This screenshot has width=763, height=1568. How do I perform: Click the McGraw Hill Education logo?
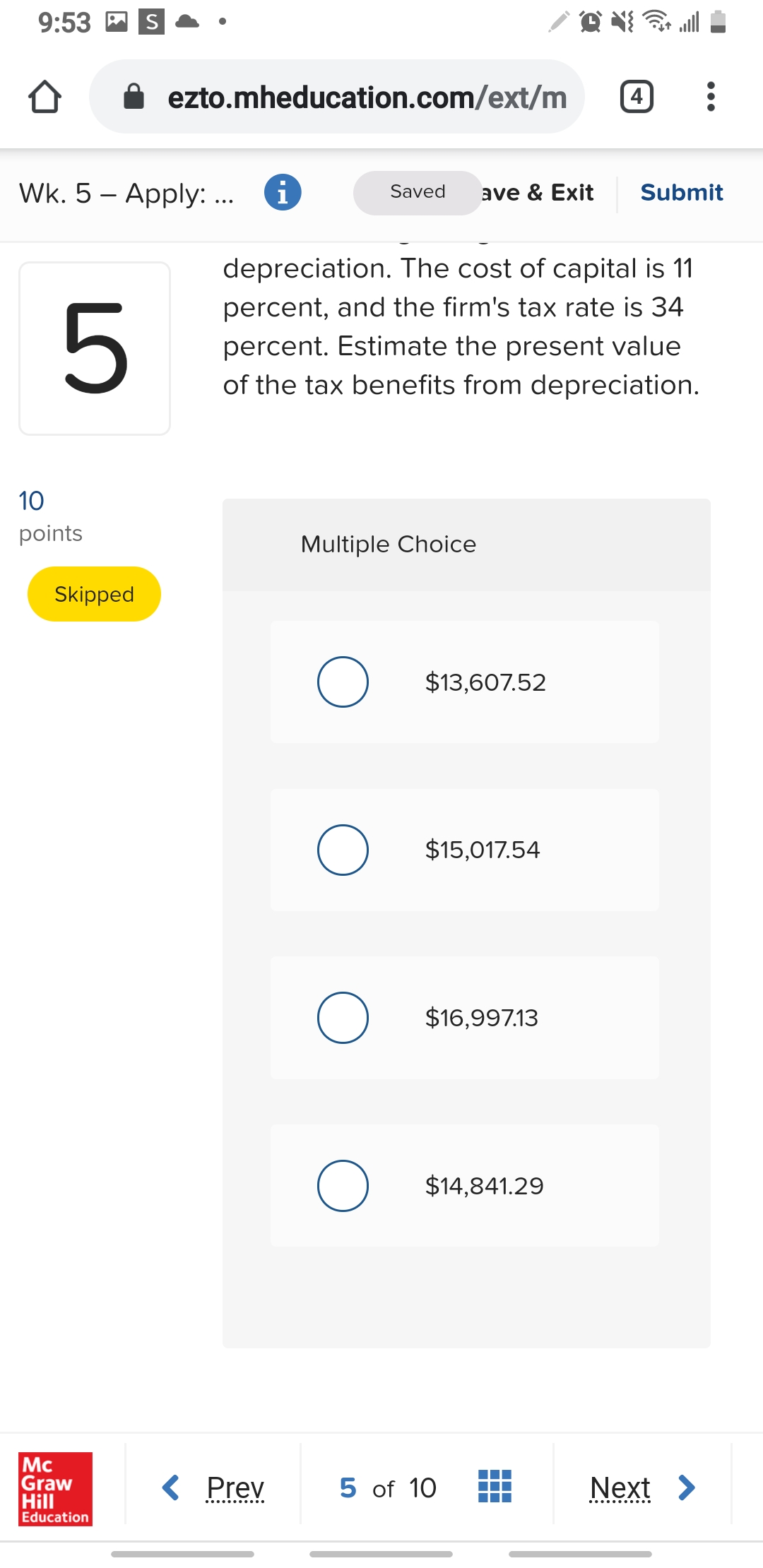[x=55, y=1488]
